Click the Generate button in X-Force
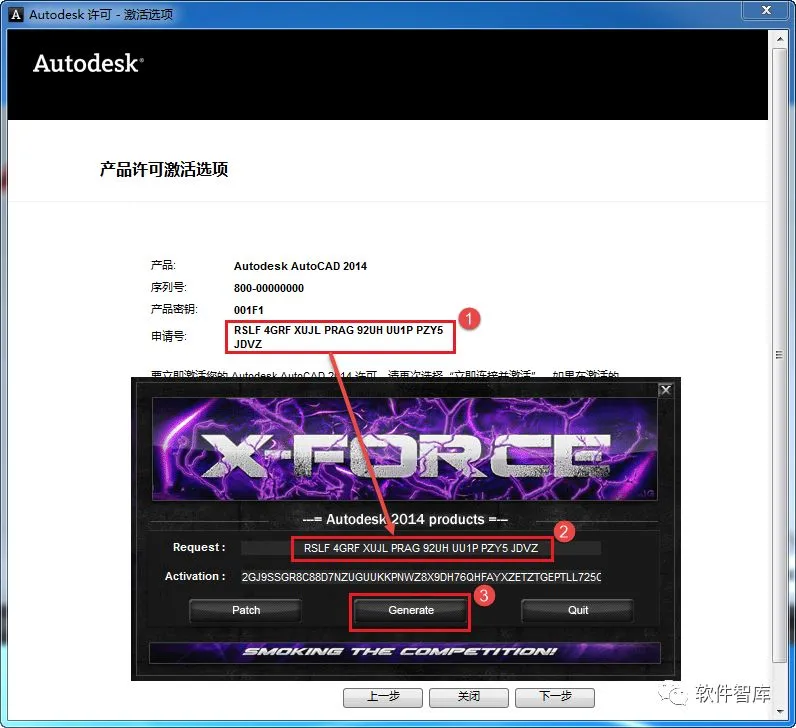This screenshot has width=796, height=728. (x=410, y=610)
